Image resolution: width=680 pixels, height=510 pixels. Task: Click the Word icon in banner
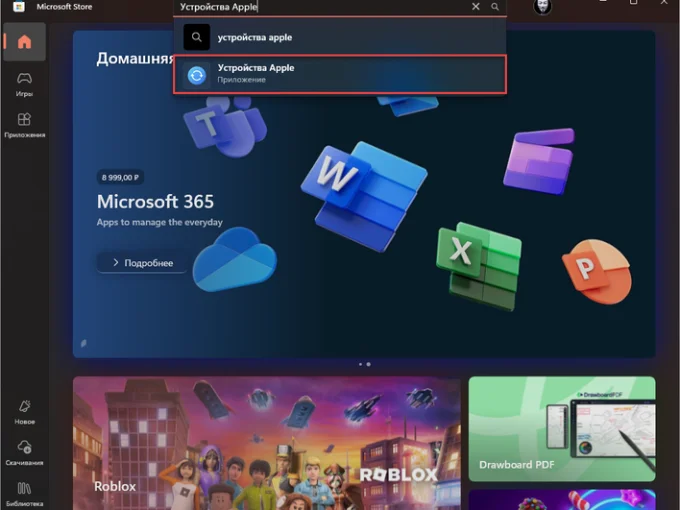tap(363, 196)
